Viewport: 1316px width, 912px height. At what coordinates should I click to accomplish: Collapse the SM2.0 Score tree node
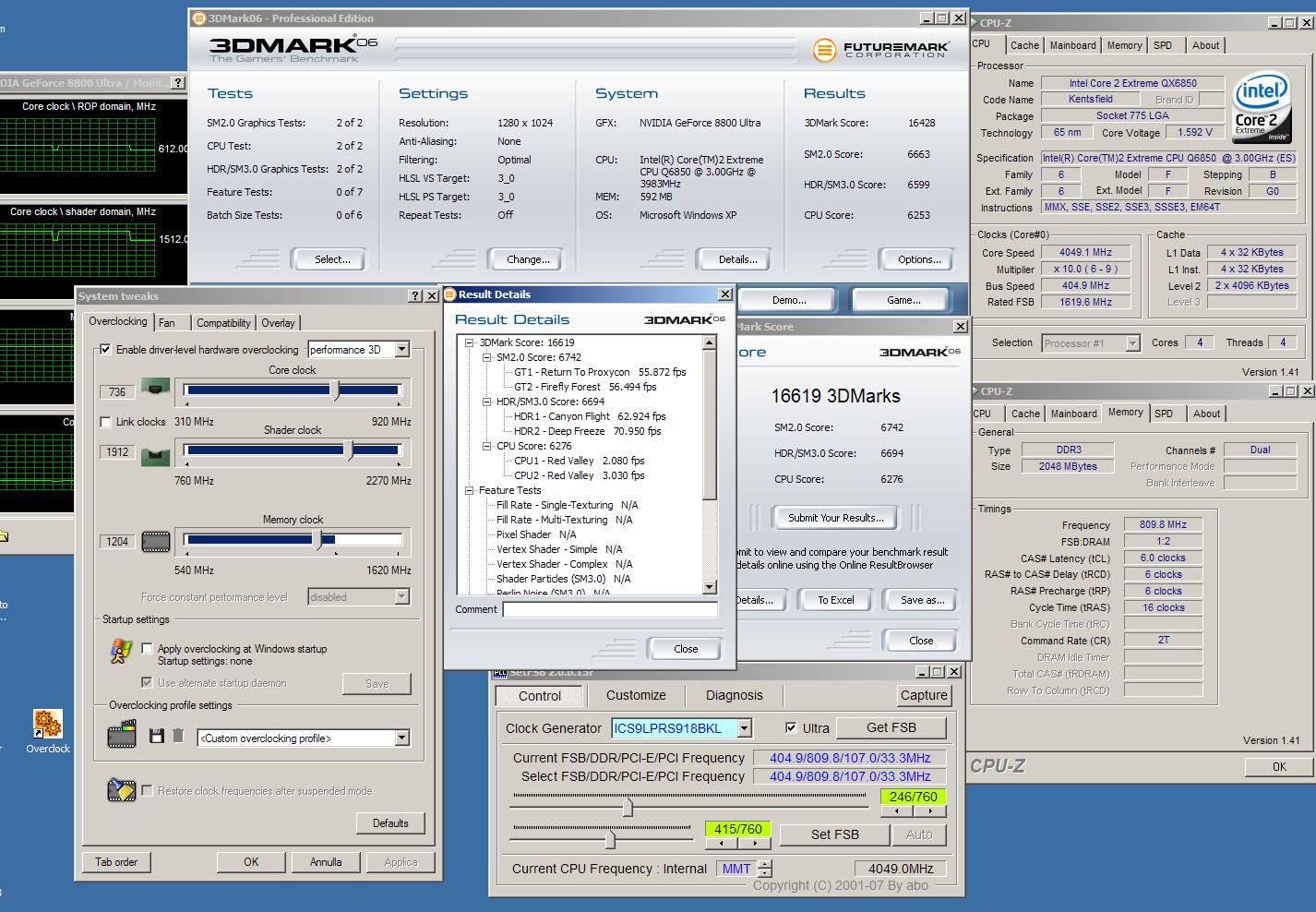tap(487, 357)
